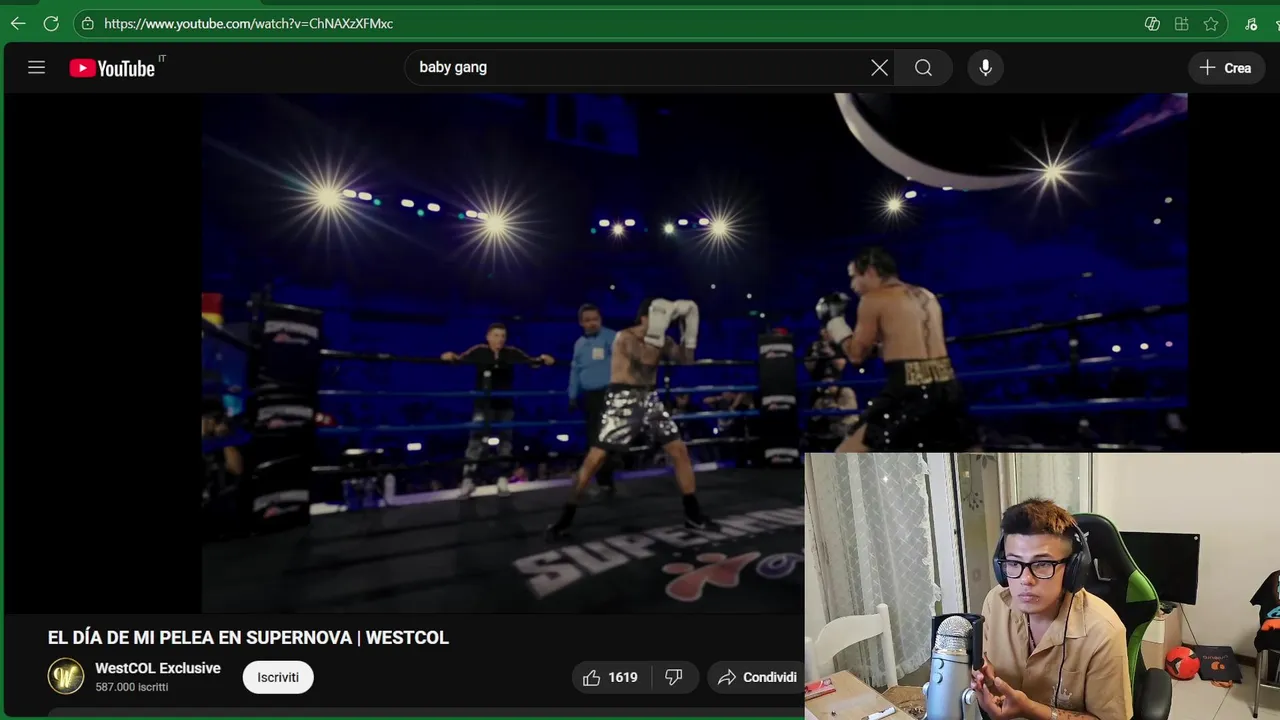Go to the YouTube home via logo
This screenshot has height=720, width=1280.
coord(112,68)
